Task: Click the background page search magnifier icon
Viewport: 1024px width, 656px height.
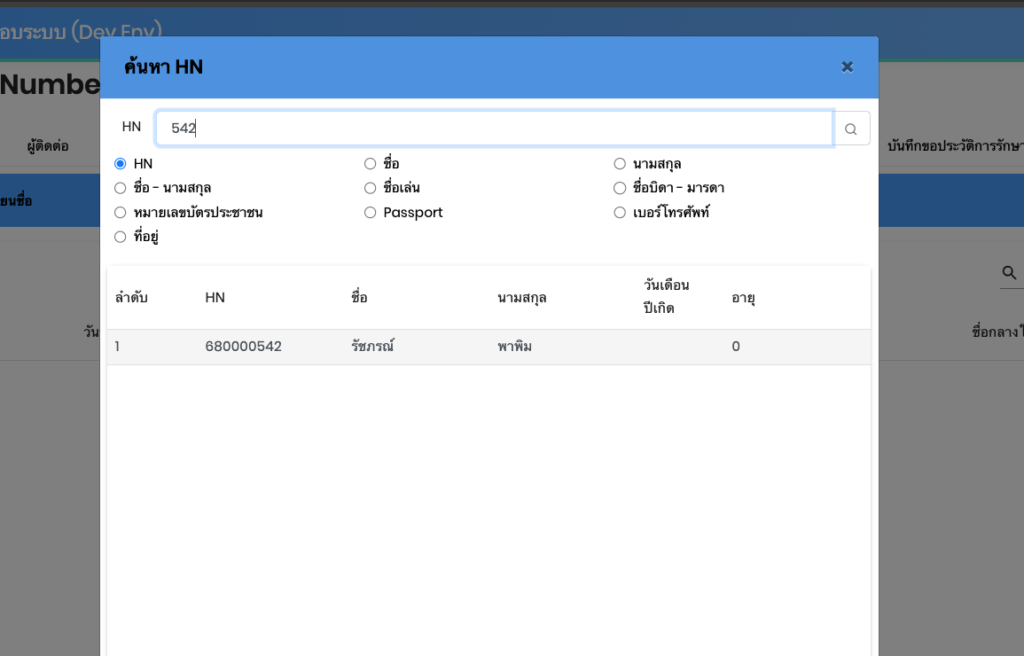Action: 1009,272
